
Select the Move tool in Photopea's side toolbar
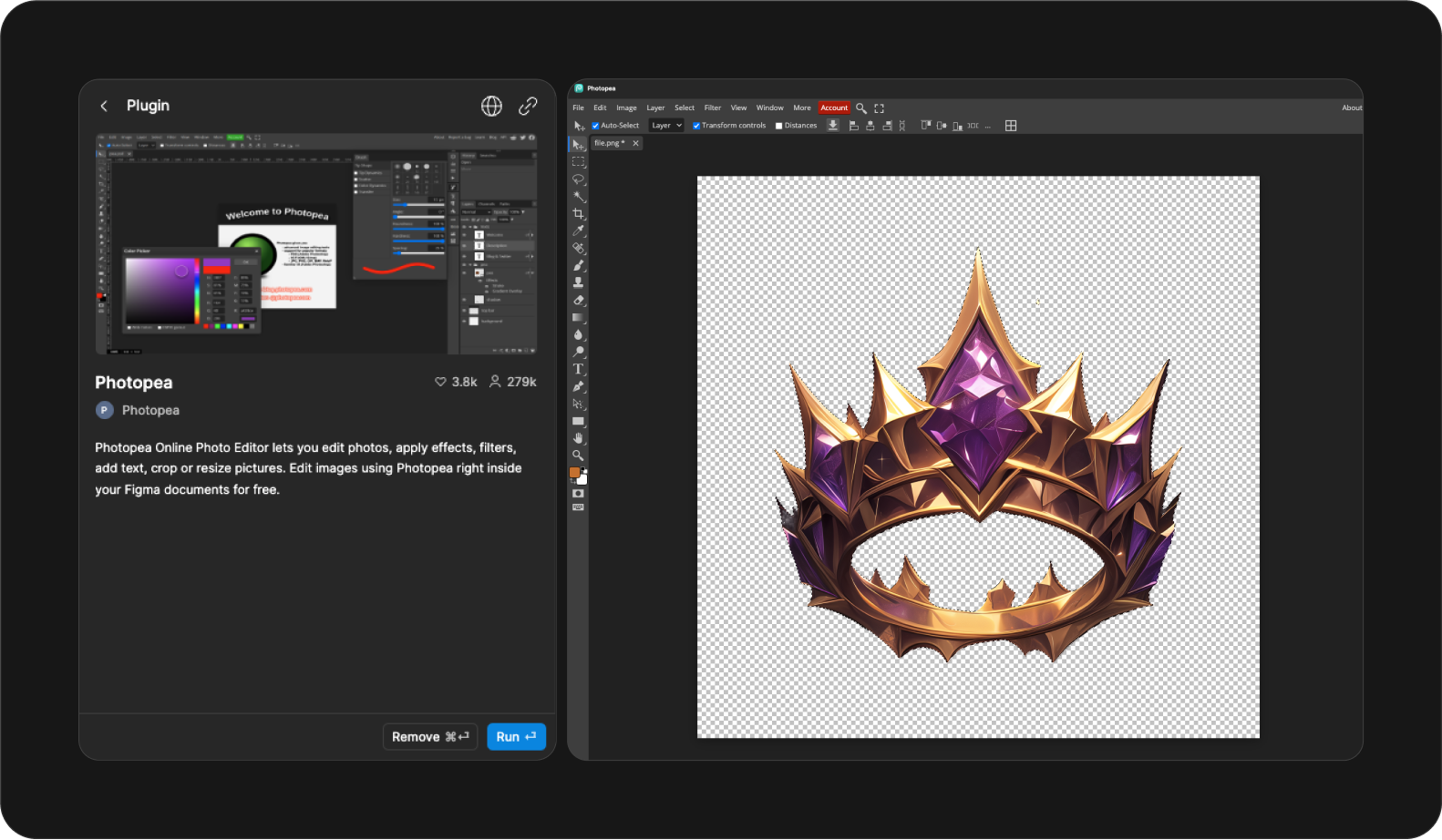pos(578,145)
